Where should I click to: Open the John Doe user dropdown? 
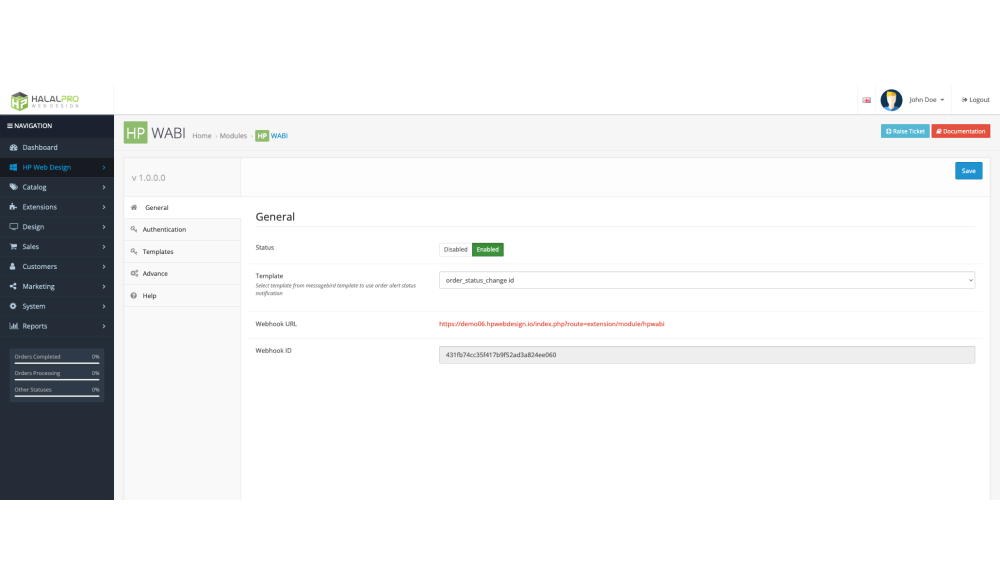(x=926, y=100)
